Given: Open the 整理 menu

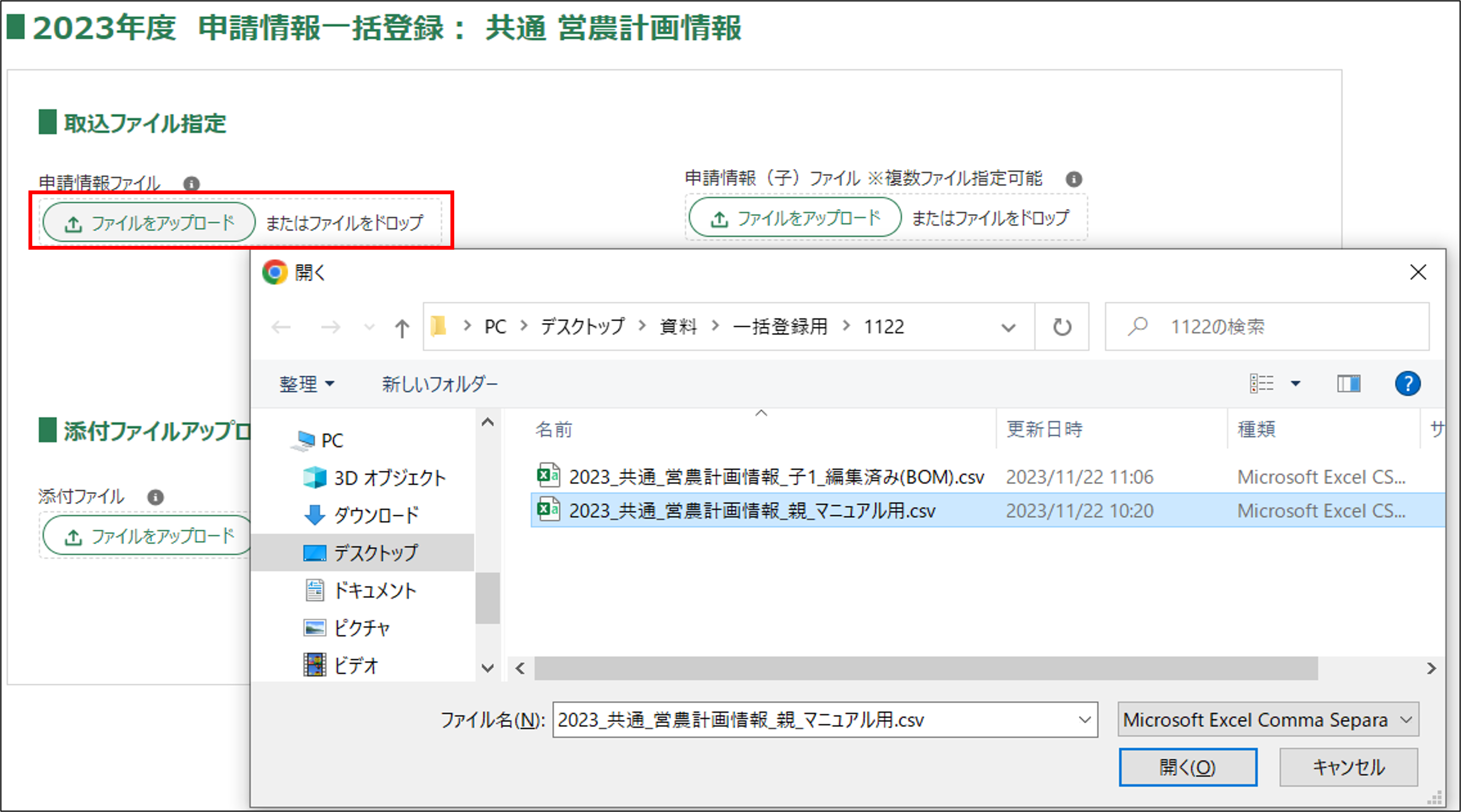Looking at the screenshot, I should (x=306, y=384).
